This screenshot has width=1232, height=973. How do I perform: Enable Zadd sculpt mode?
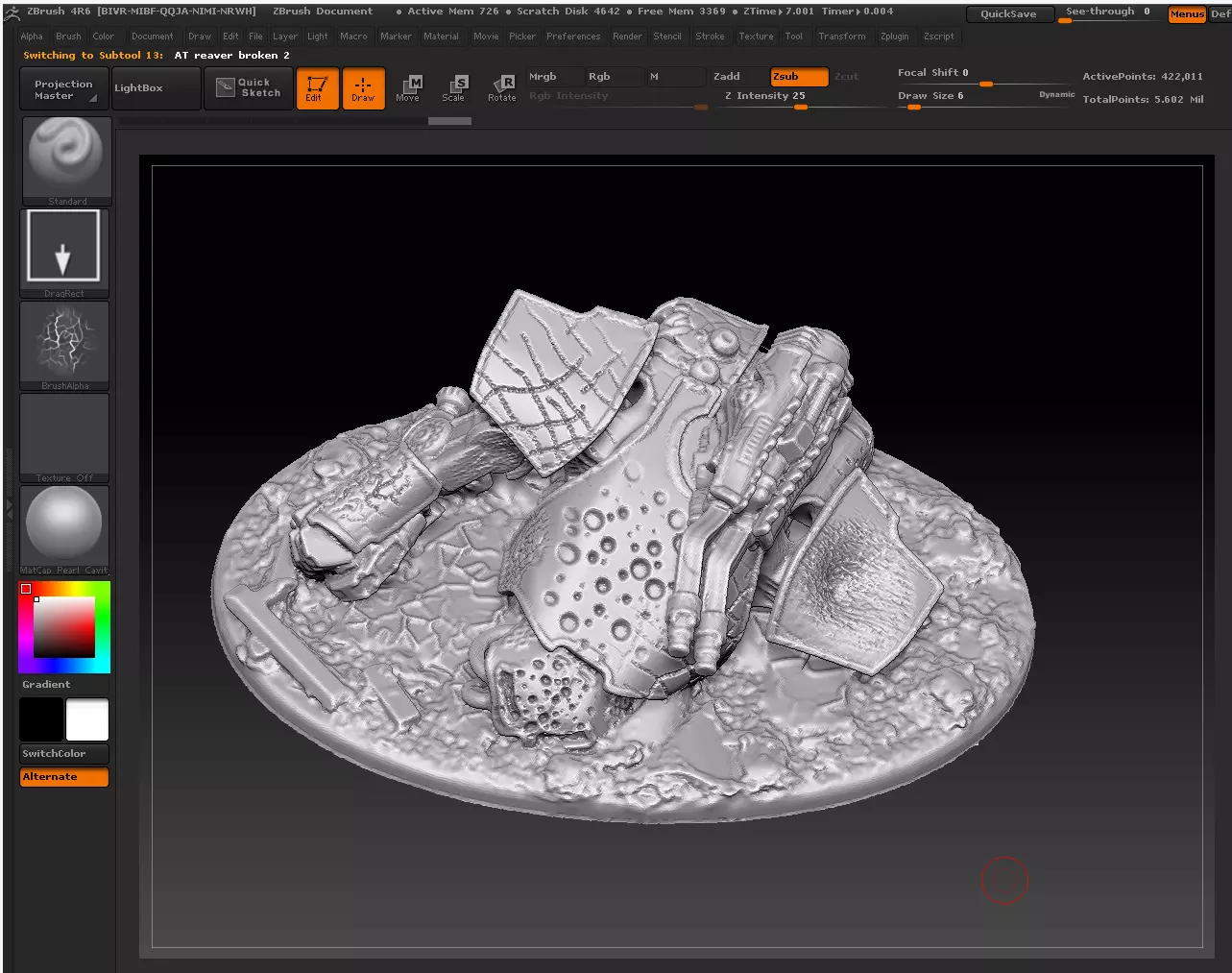point(739,77)
